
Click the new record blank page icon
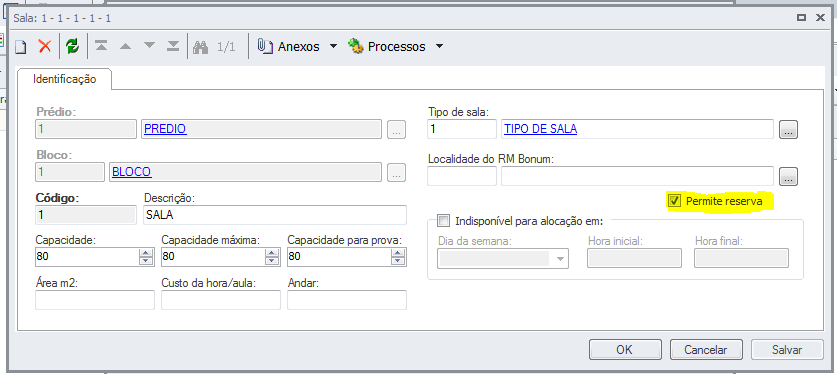pyautogui.click(x=20, y=46)
